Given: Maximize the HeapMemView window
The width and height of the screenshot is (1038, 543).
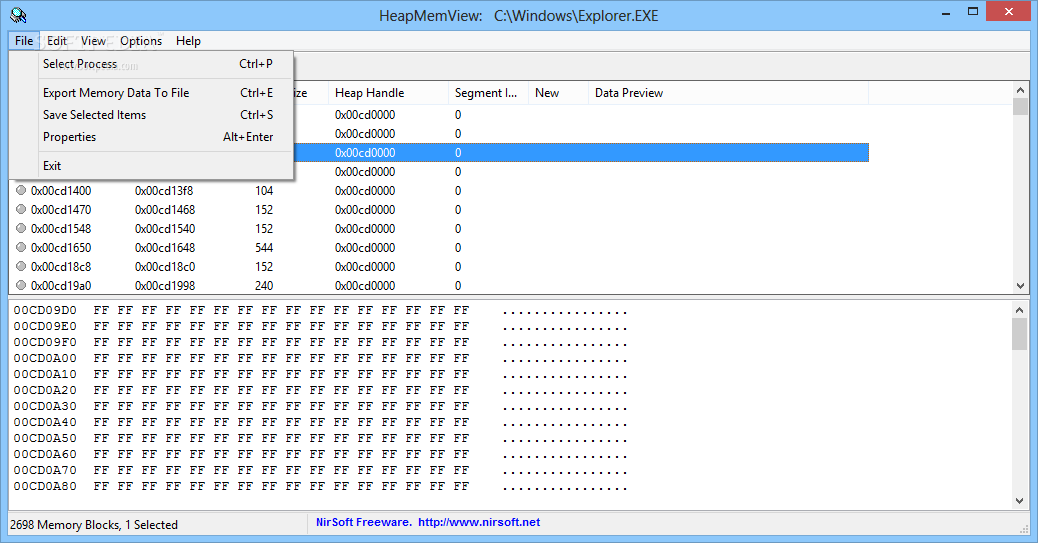Looking at the screenshot, I should point(972,12).
